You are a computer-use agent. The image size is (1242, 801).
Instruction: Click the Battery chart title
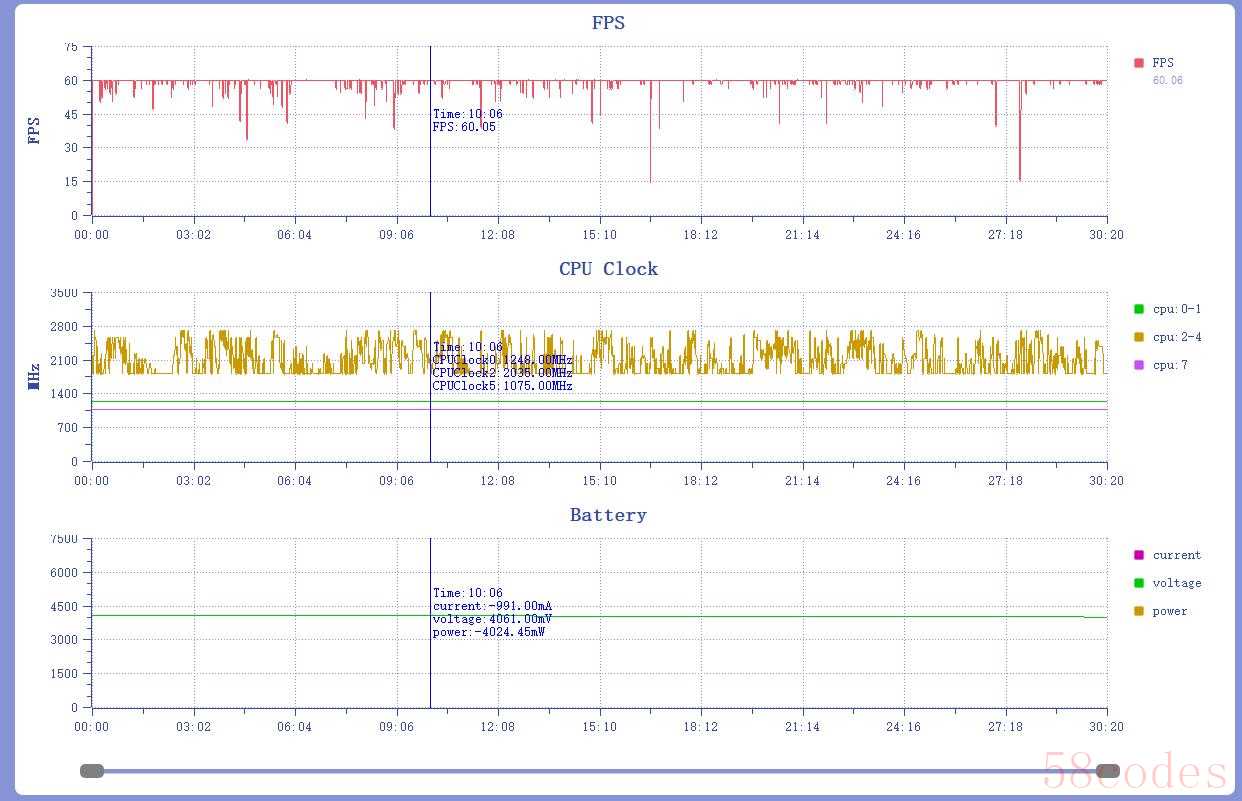[x=608, y=515]
